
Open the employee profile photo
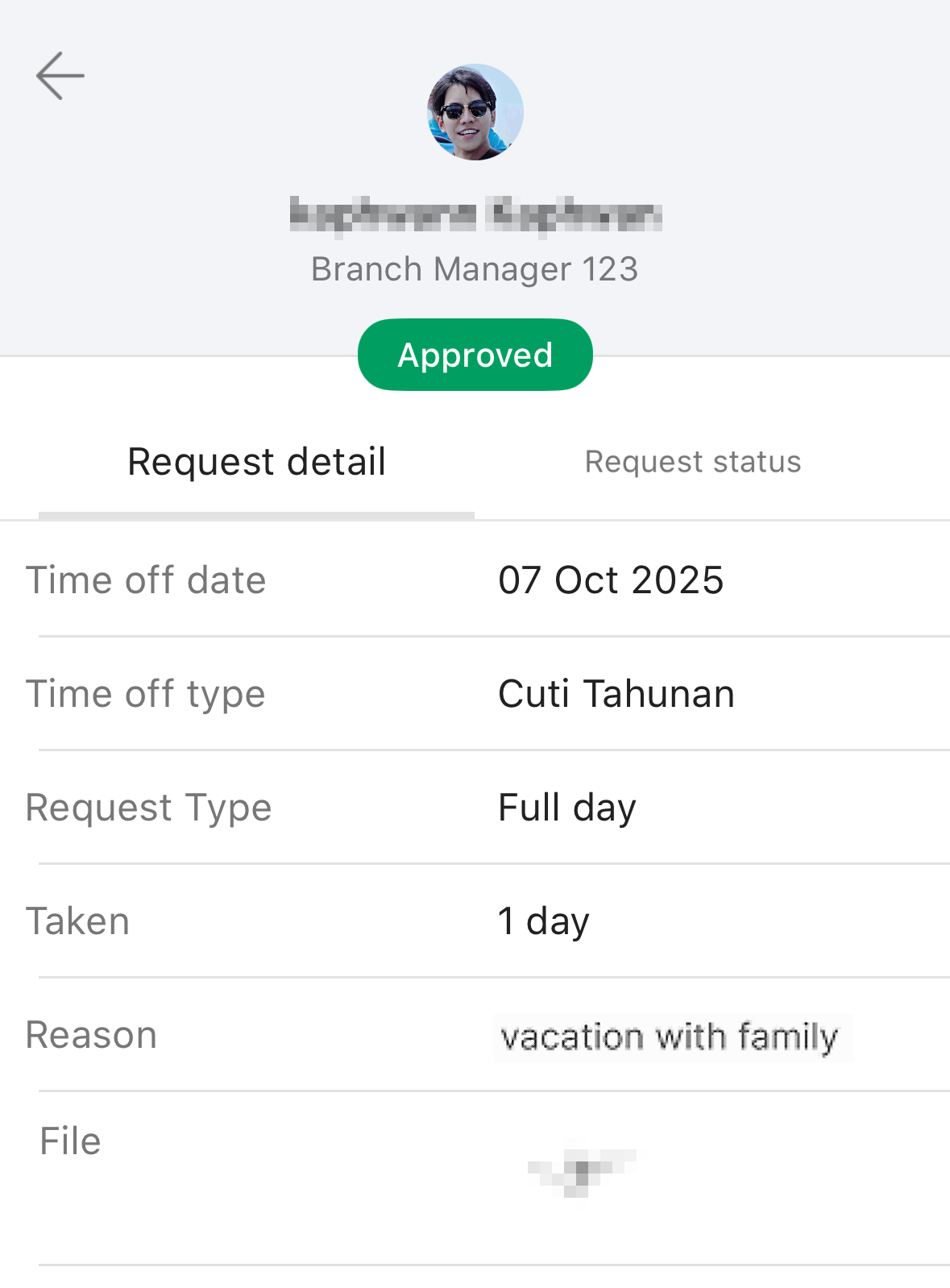[x=475, y=112]
